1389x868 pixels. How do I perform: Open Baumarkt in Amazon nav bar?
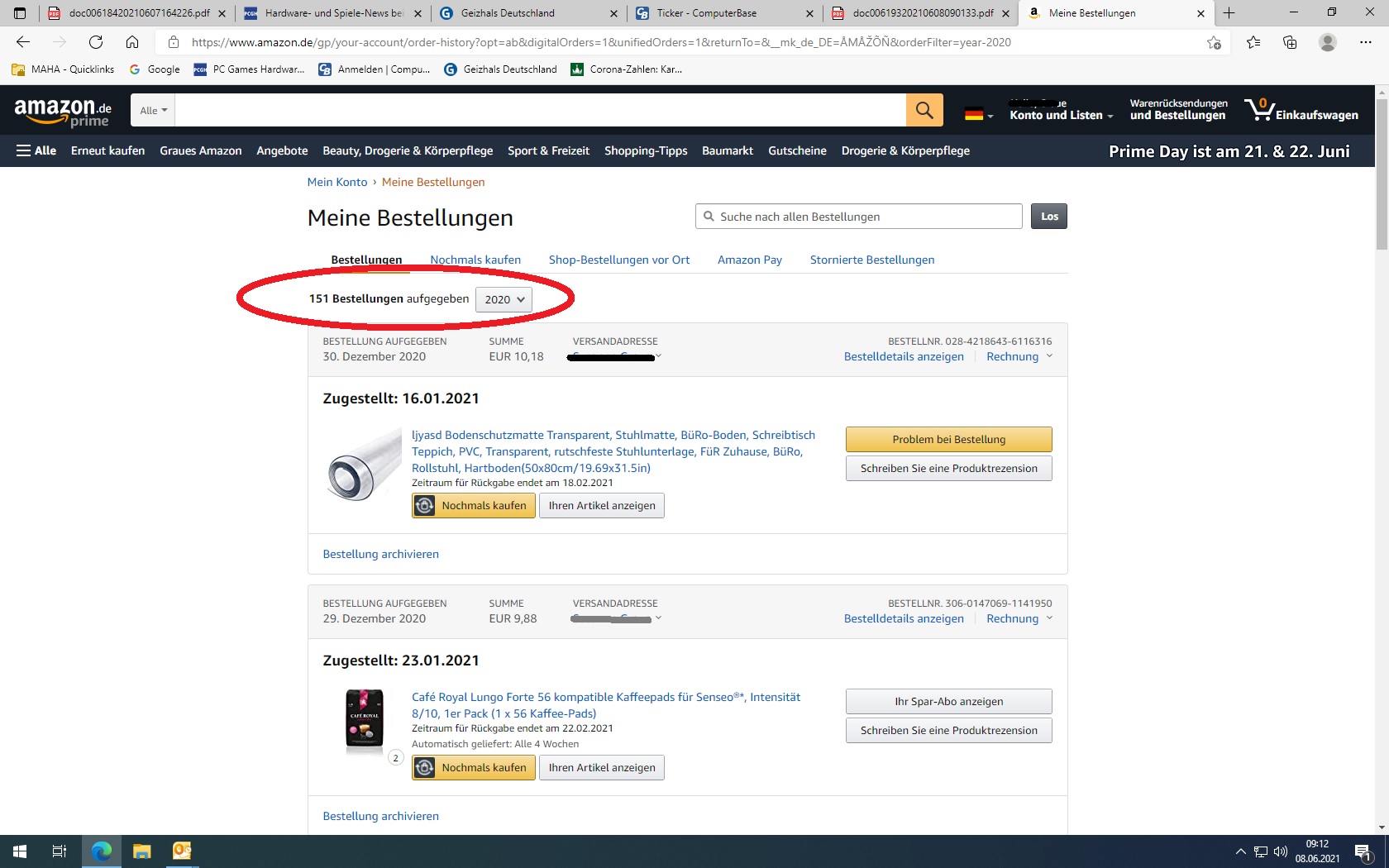(728, 150)
